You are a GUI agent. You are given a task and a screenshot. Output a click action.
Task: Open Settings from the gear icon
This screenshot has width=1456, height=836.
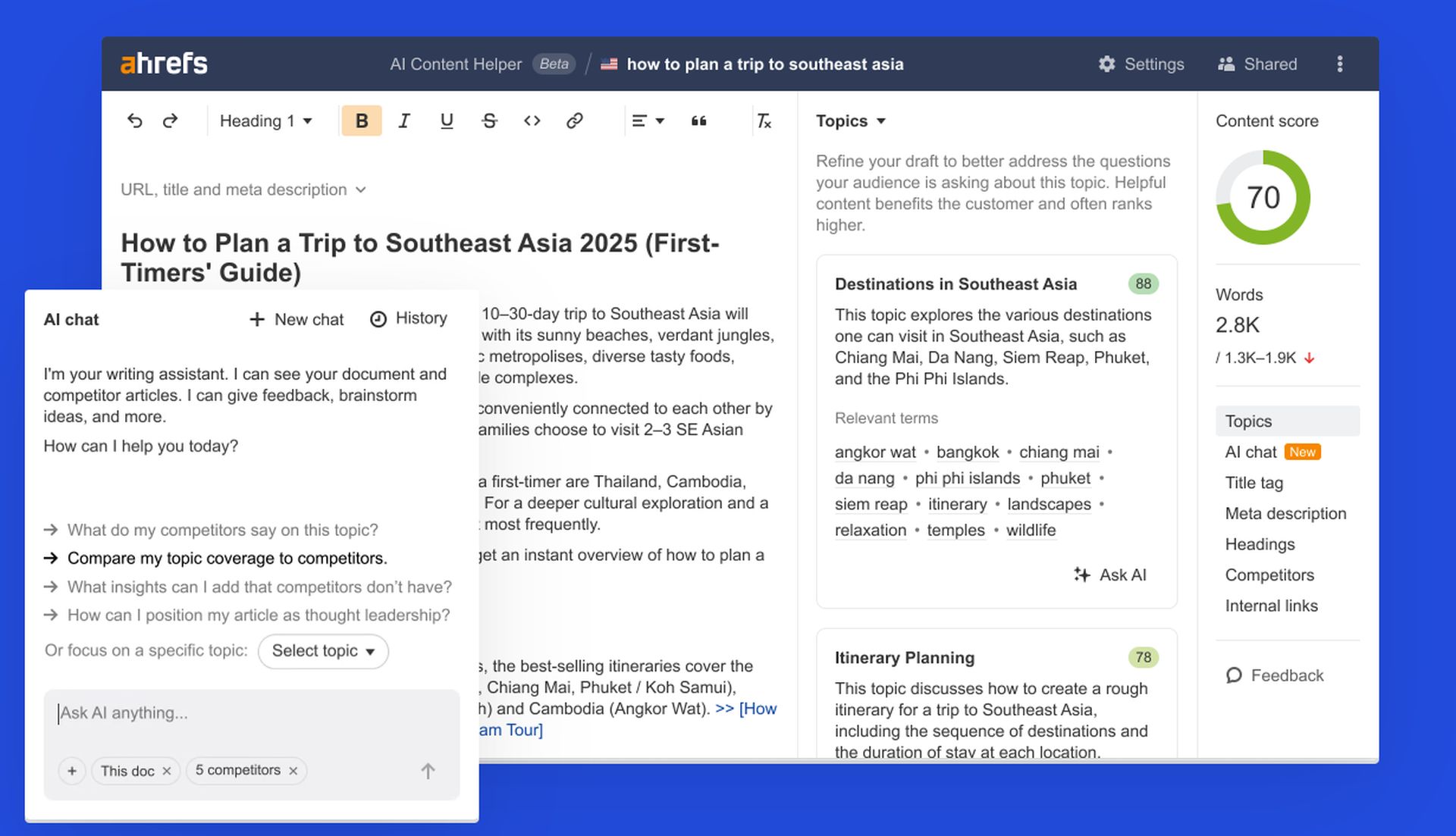click(1141, 64)
